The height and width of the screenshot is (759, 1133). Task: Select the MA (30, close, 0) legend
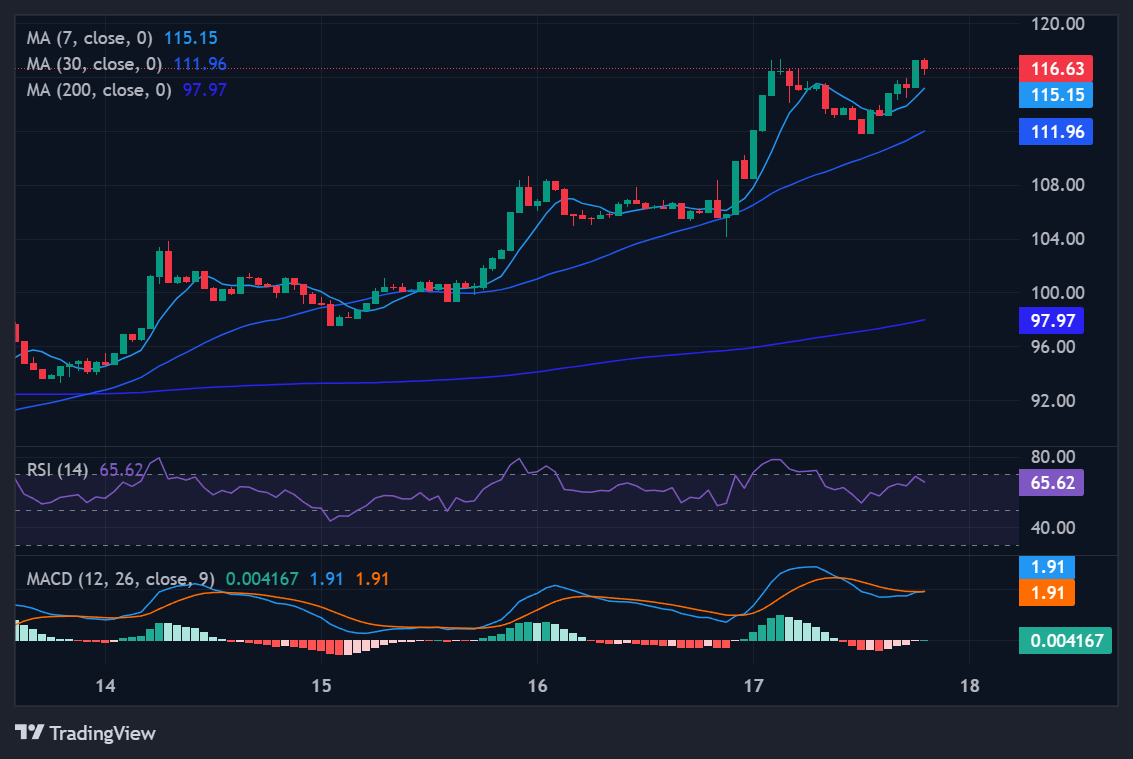pyautogui.click(x=96, y=64)
